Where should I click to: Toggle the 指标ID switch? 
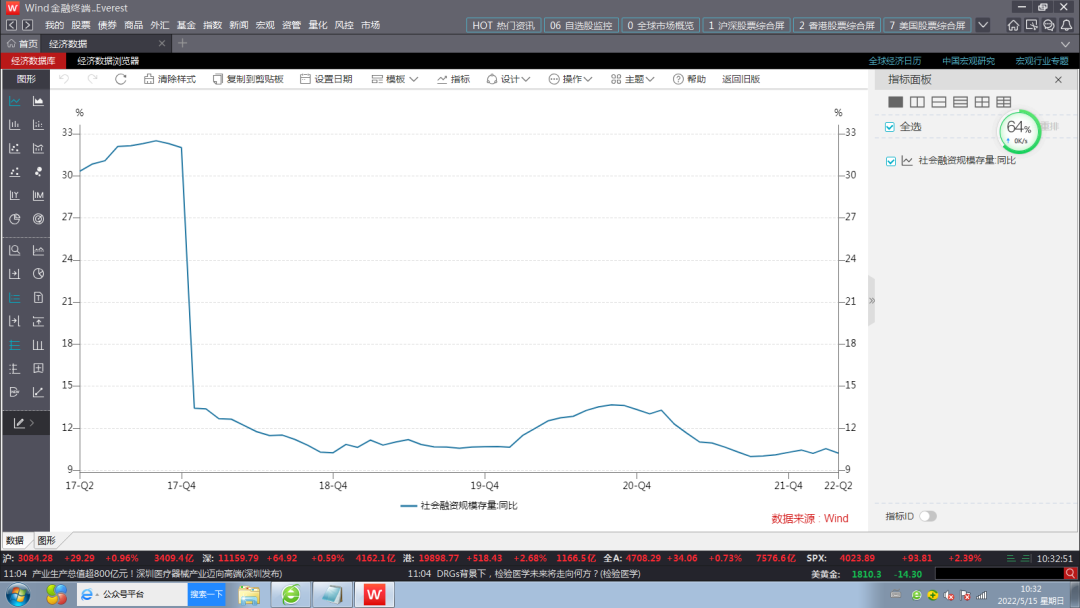927,516
